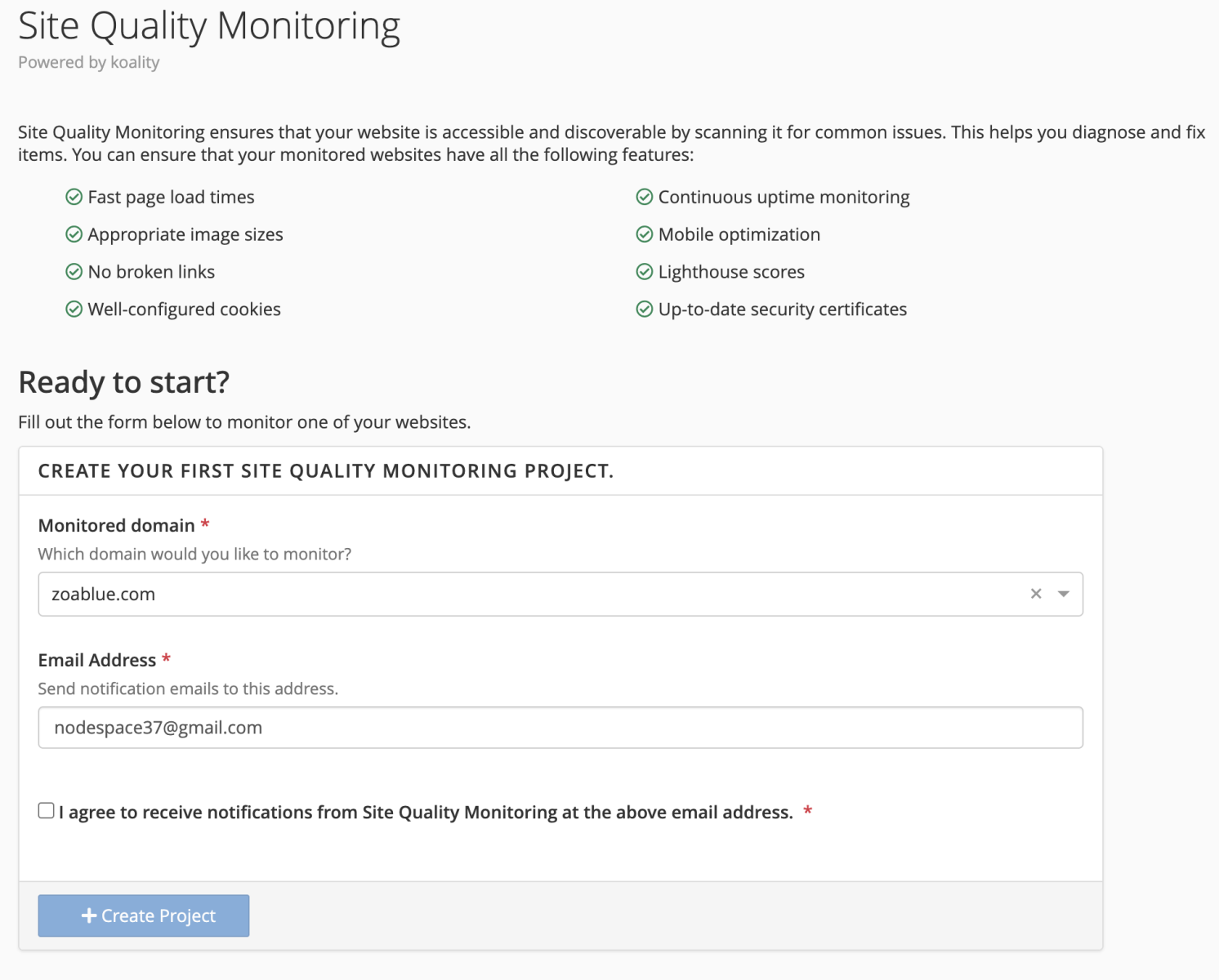This screenshot has width=1219, height=980.
Task: Click the checkmark icon beside Lighthouse scores
Action: click(x=644, y=272)
